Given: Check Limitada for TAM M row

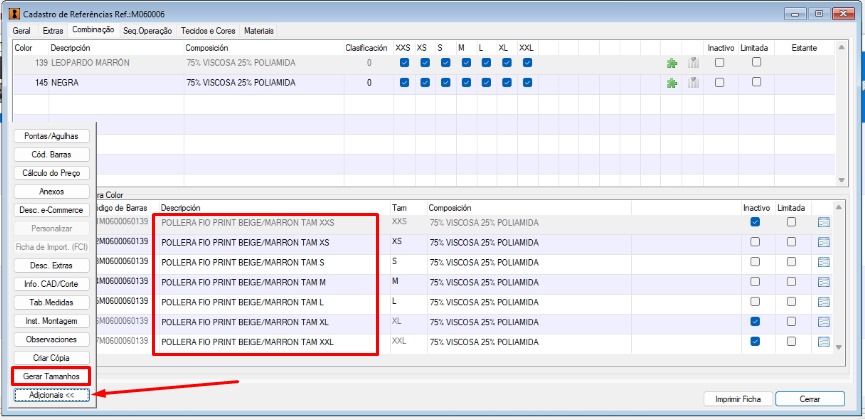Looking at the screenshot, I should [x=792, y=281].
